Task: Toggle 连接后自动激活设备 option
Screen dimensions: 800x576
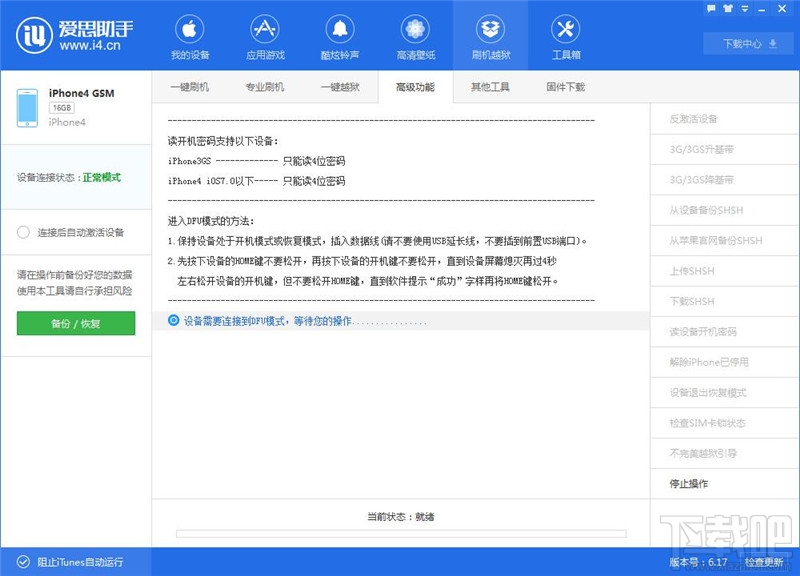Action: [x=22, y=231]
